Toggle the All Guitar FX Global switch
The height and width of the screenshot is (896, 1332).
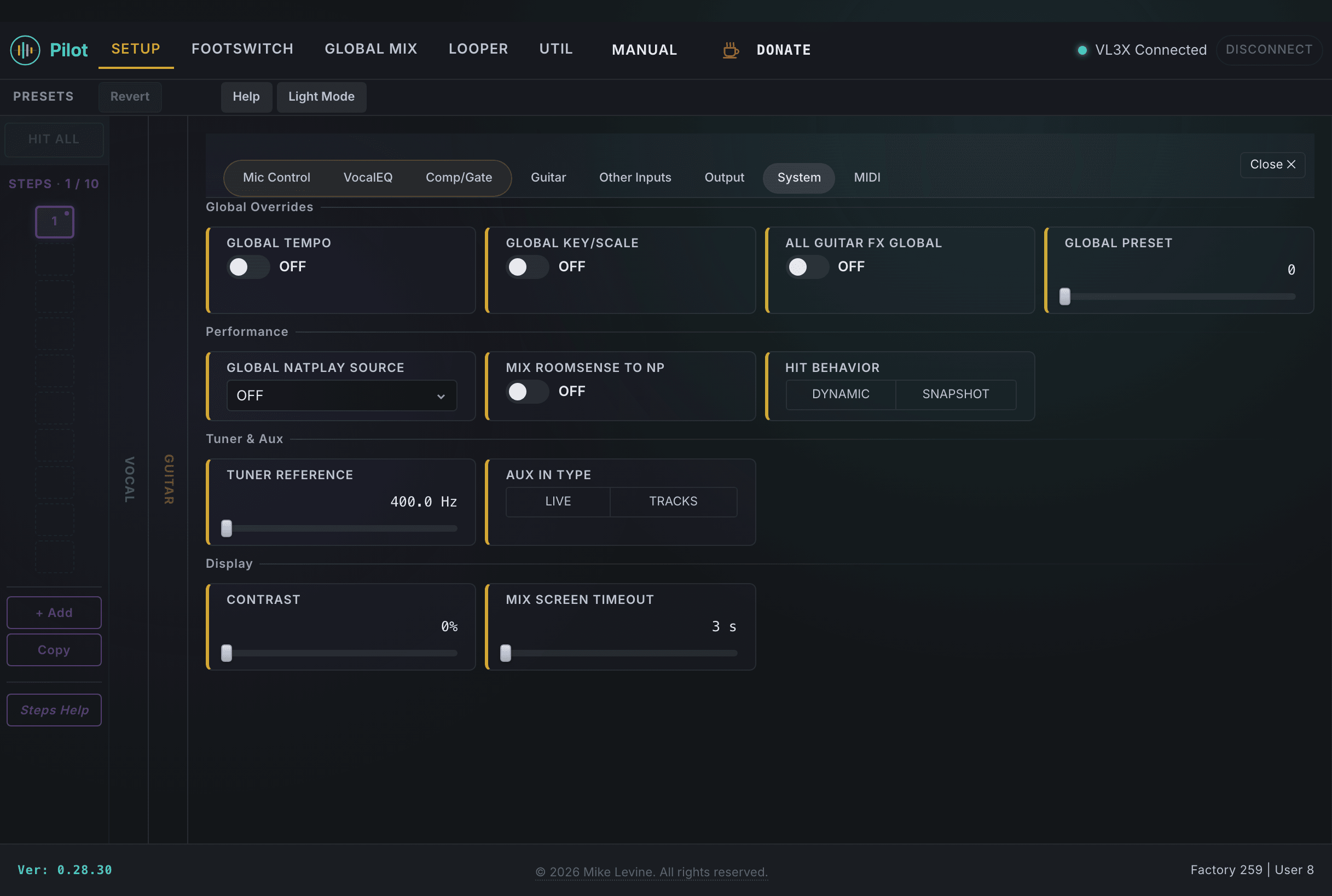pos(807,267)
